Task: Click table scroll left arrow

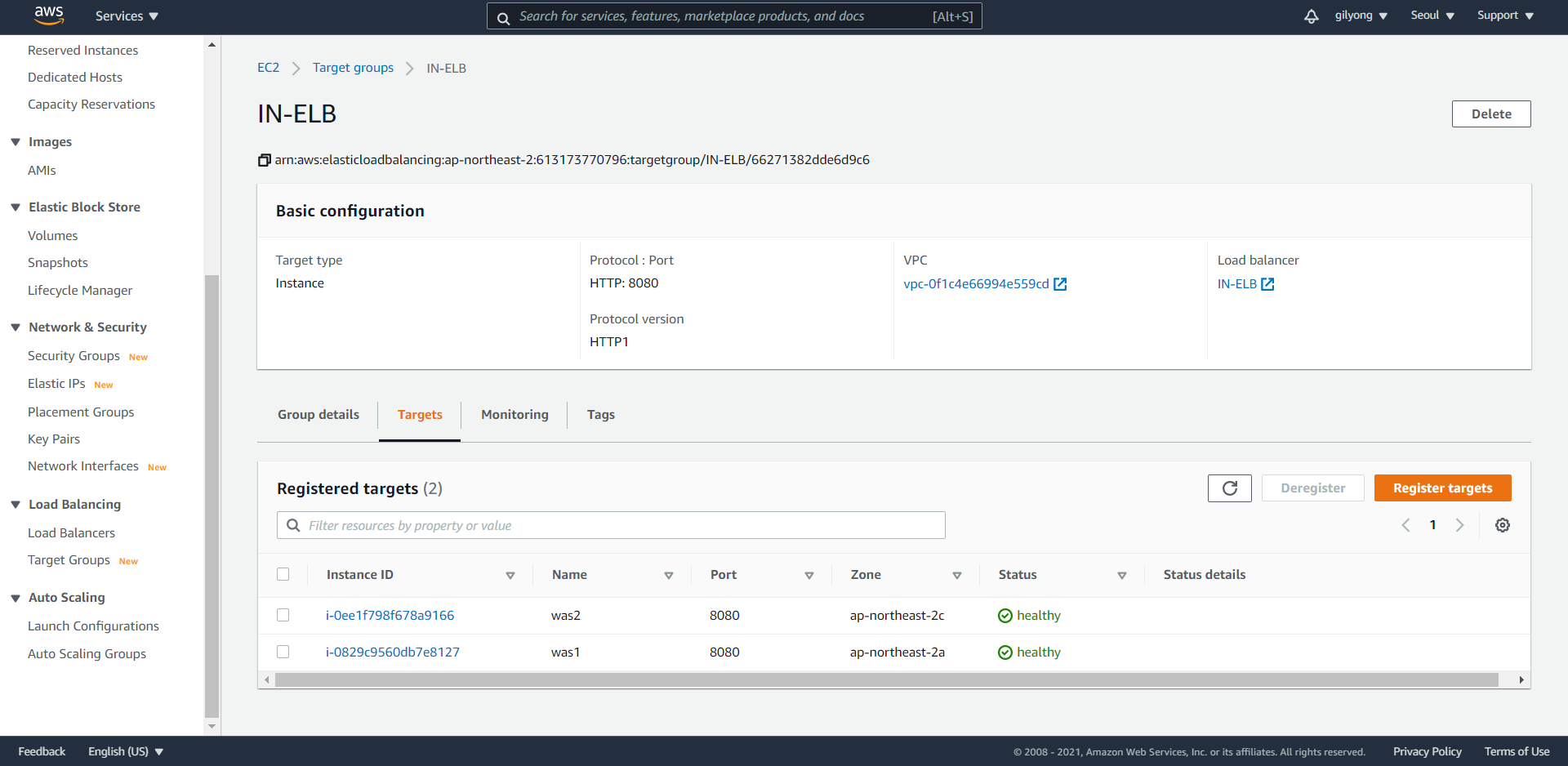Action: 266,680
